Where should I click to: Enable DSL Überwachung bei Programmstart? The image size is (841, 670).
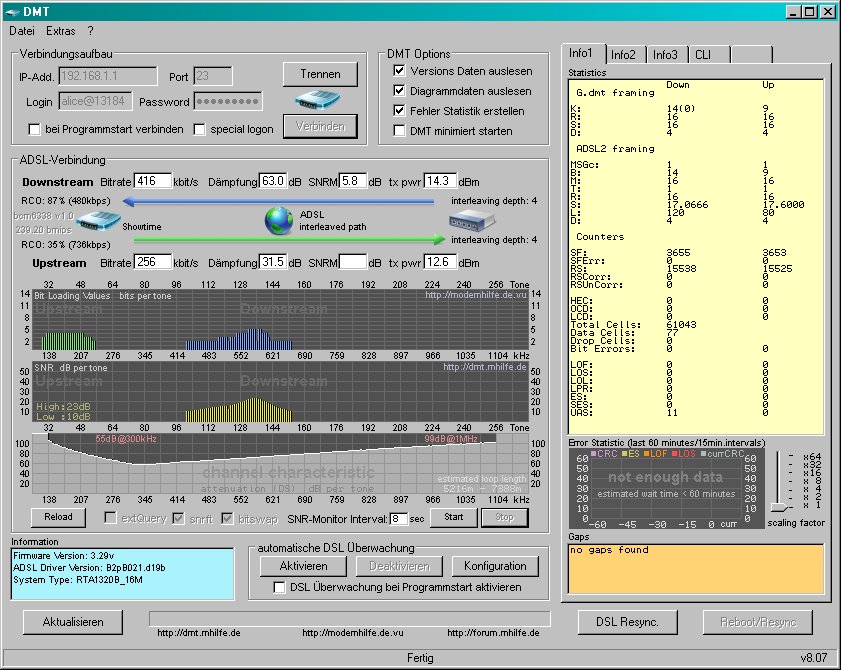(x=281, y=588)
